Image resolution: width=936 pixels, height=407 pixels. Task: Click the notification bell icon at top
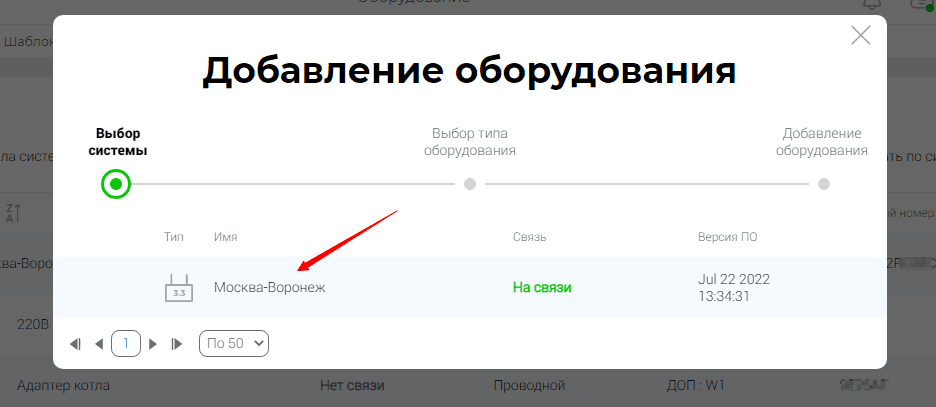click(872, 4)
